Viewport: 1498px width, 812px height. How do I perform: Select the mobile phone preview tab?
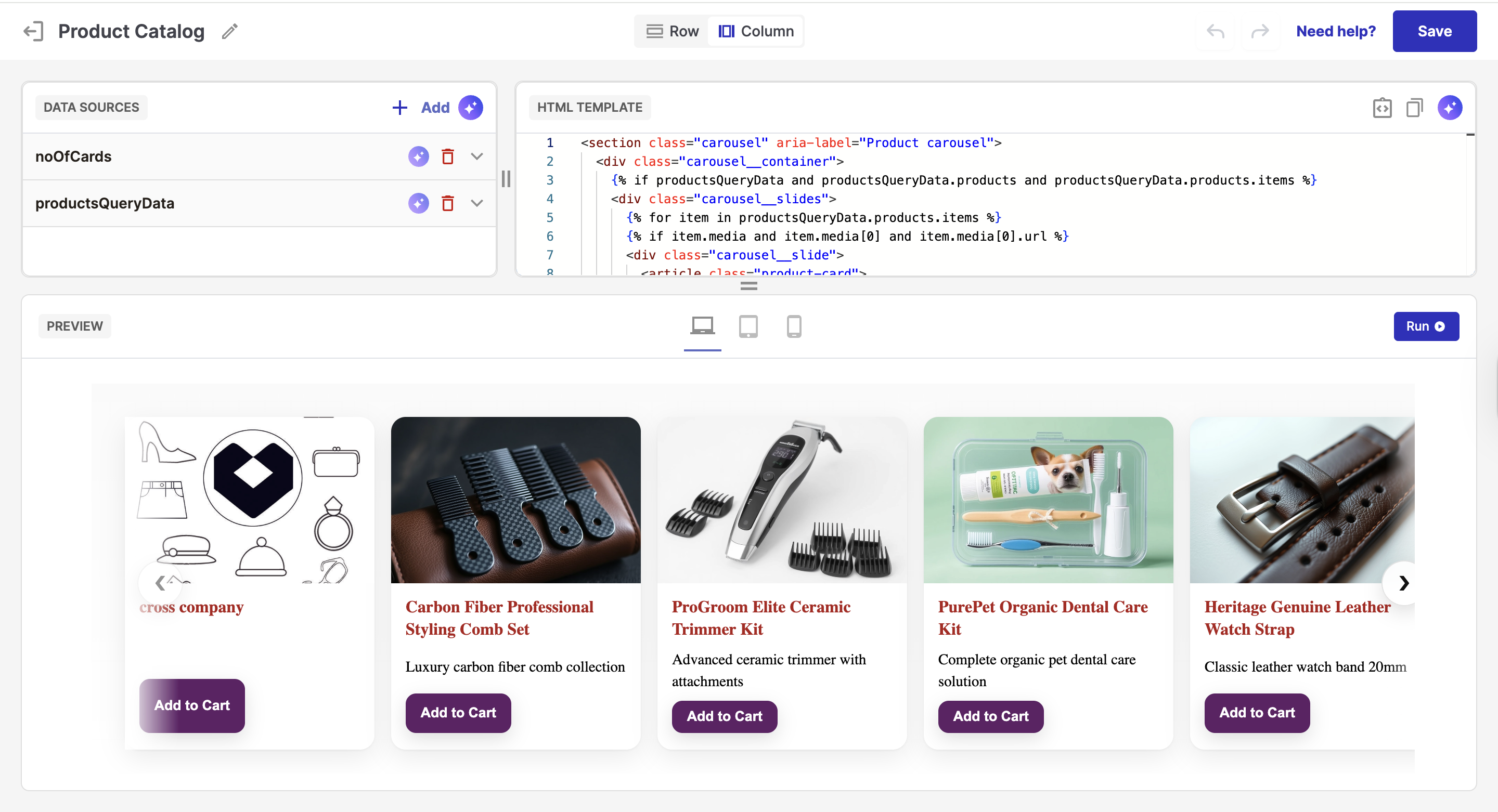coord(794,326)
